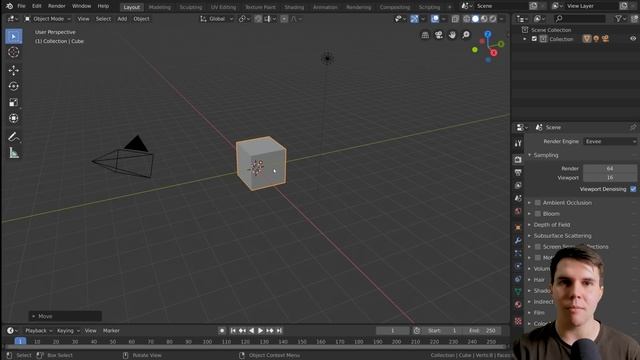This screenshot has height=360, width=640.
Task: Open the View Layer properties tab
Action: tap(518, 185)
